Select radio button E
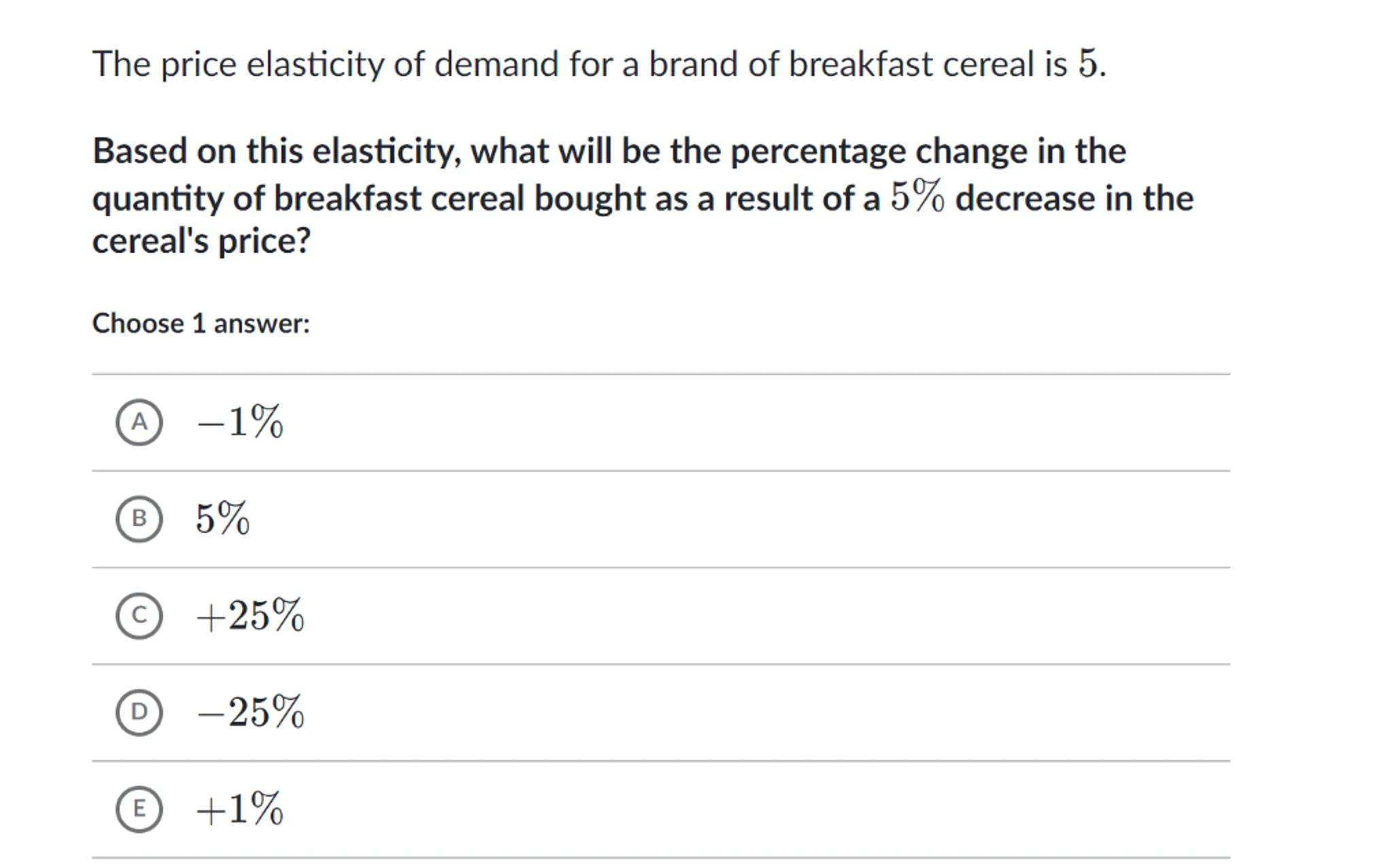The width and height of the screenshot is (1391, 868). pos(139,809)
